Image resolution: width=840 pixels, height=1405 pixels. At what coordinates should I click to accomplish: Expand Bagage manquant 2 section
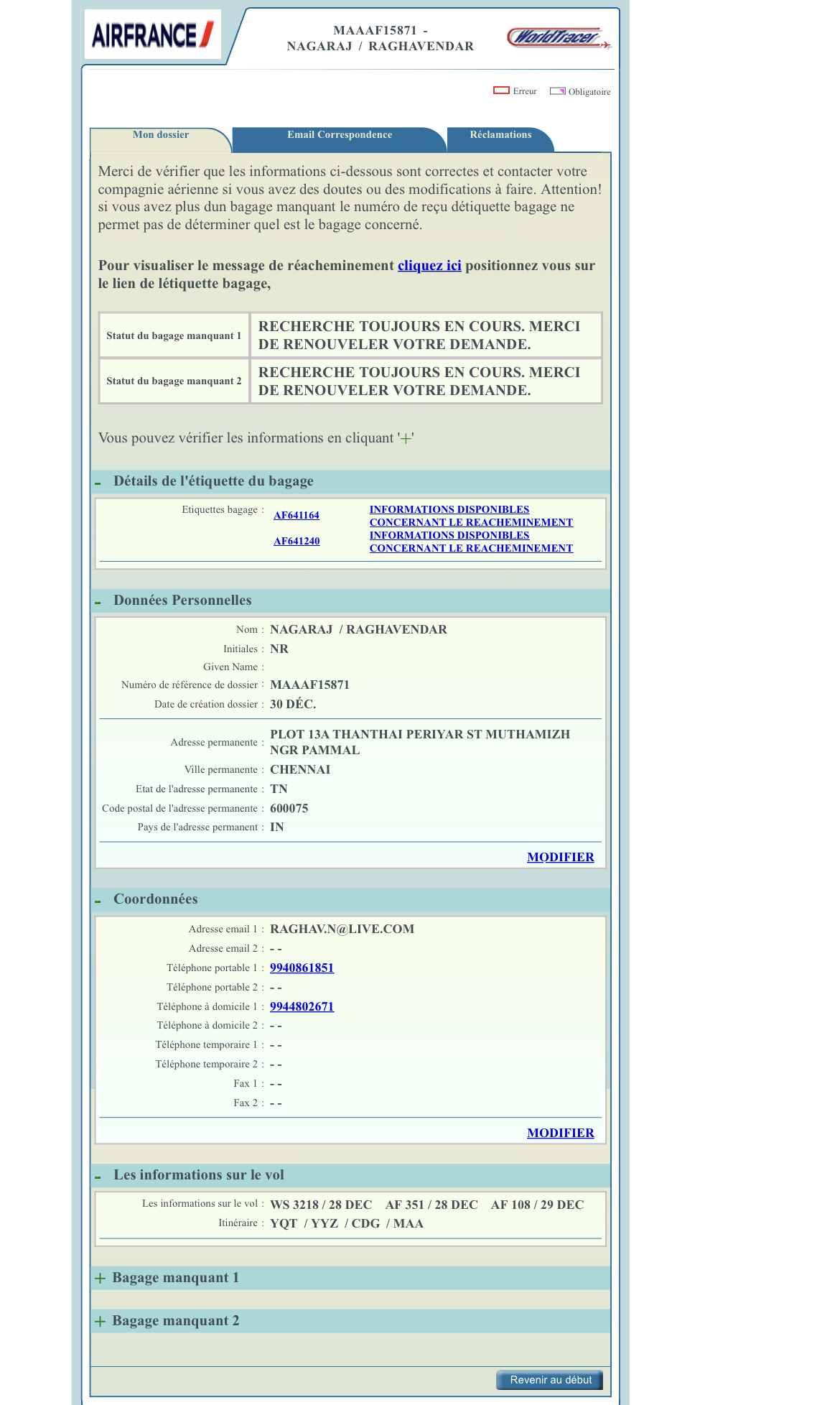click(100, 1321)
